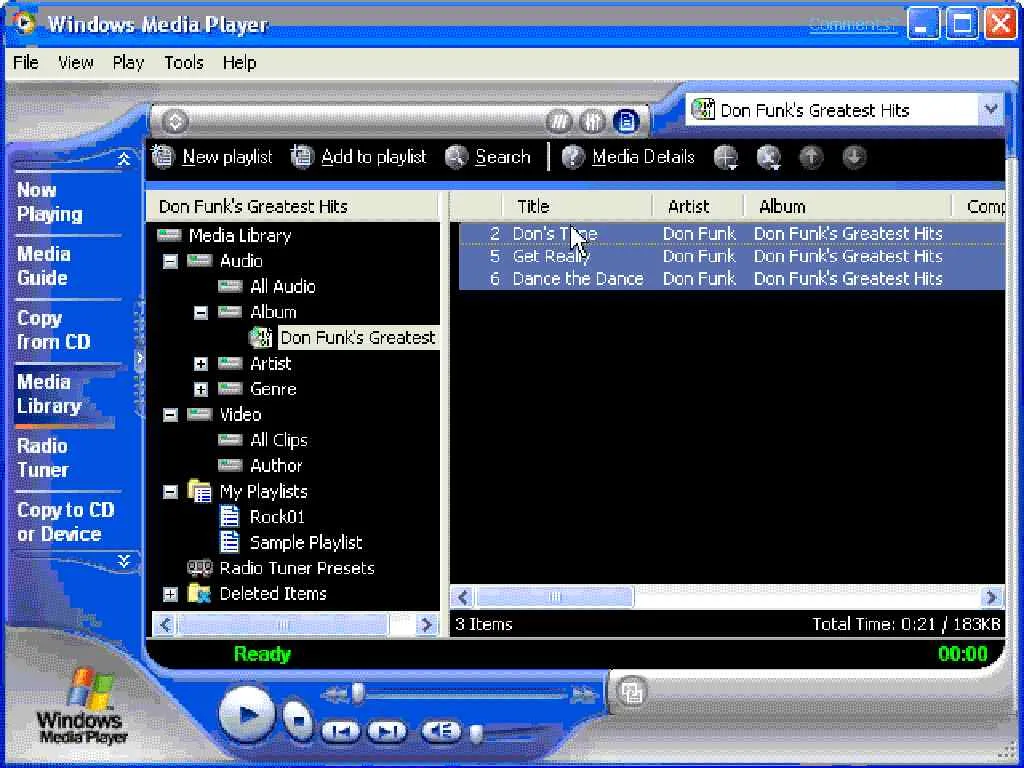Viewport: 1024px width, 768px height.
Task: Open Media Details
Action: pyautogui.click(x=628, y=157)
